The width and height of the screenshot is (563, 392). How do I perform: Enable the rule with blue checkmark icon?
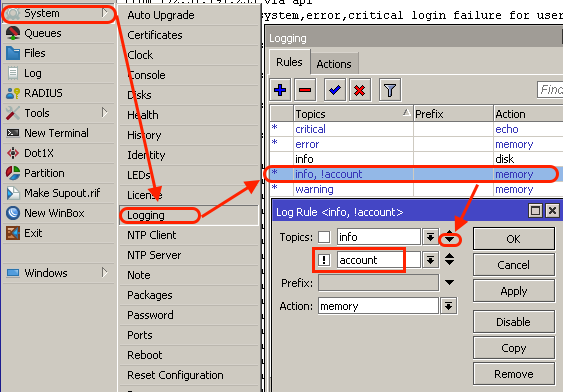pos(335,90)
